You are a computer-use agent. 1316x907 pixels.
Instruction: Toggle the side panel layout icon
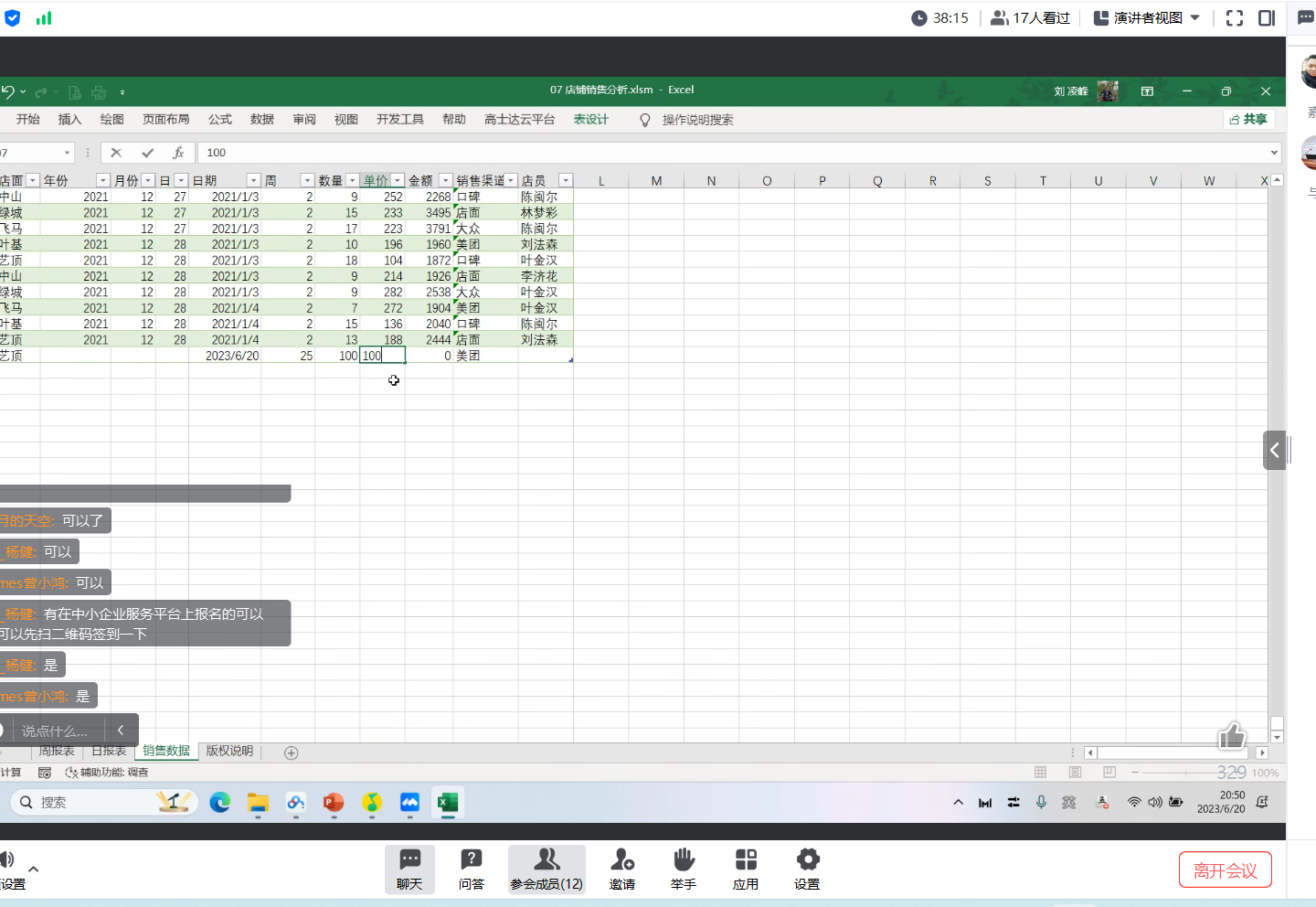coord(1267,18)
